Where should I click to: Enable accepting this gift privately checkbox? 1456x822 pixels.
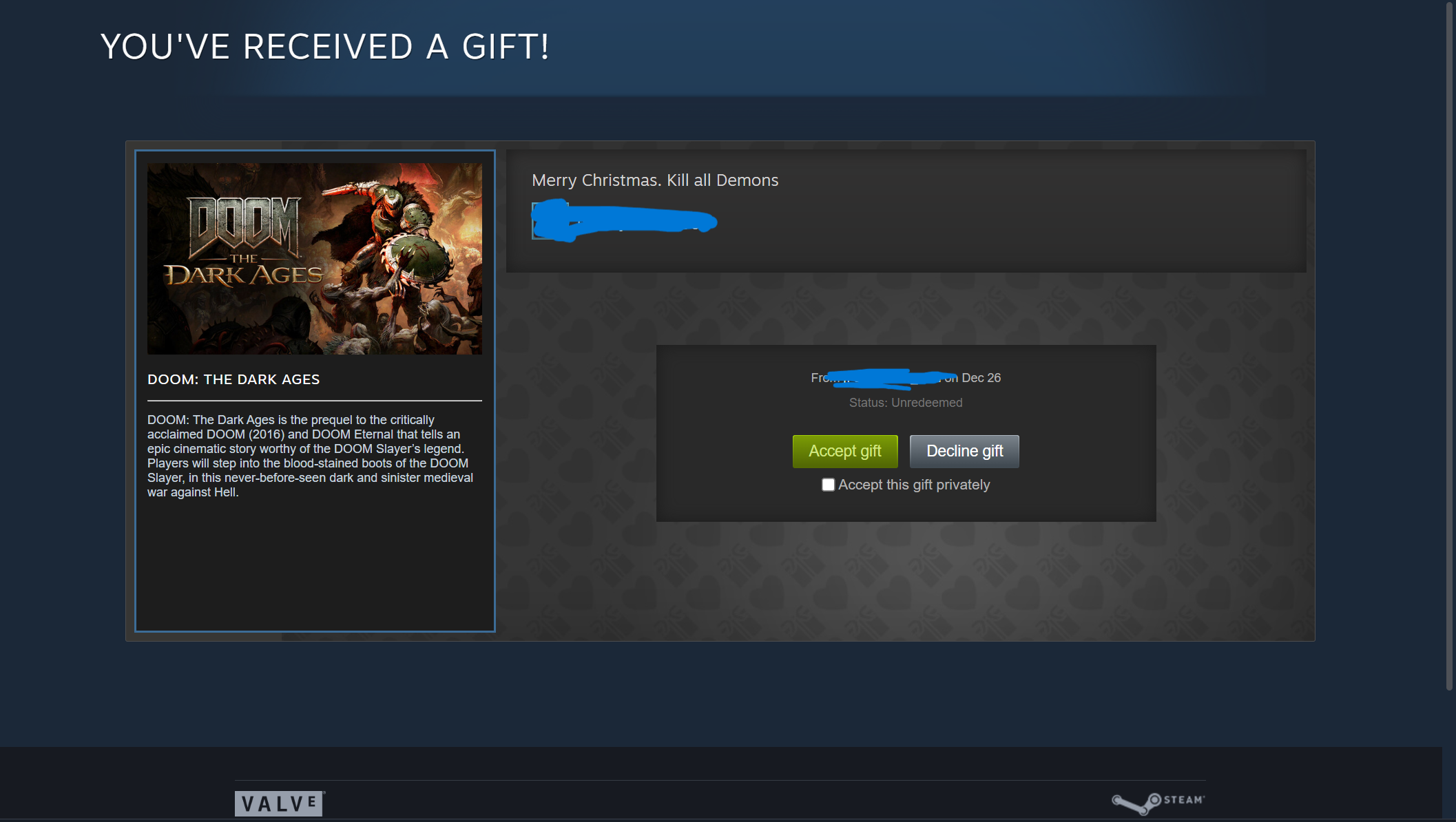[829, 485]
